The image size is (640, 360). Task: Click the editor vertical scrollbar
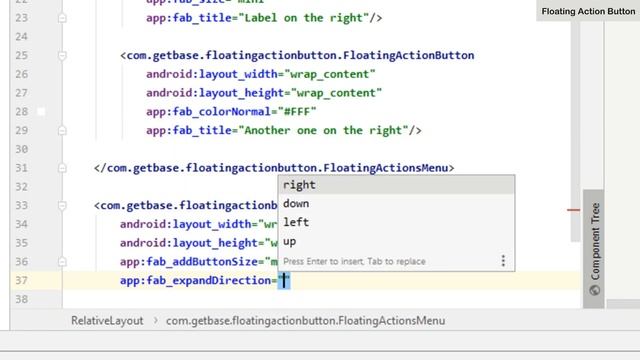(575, 131)
